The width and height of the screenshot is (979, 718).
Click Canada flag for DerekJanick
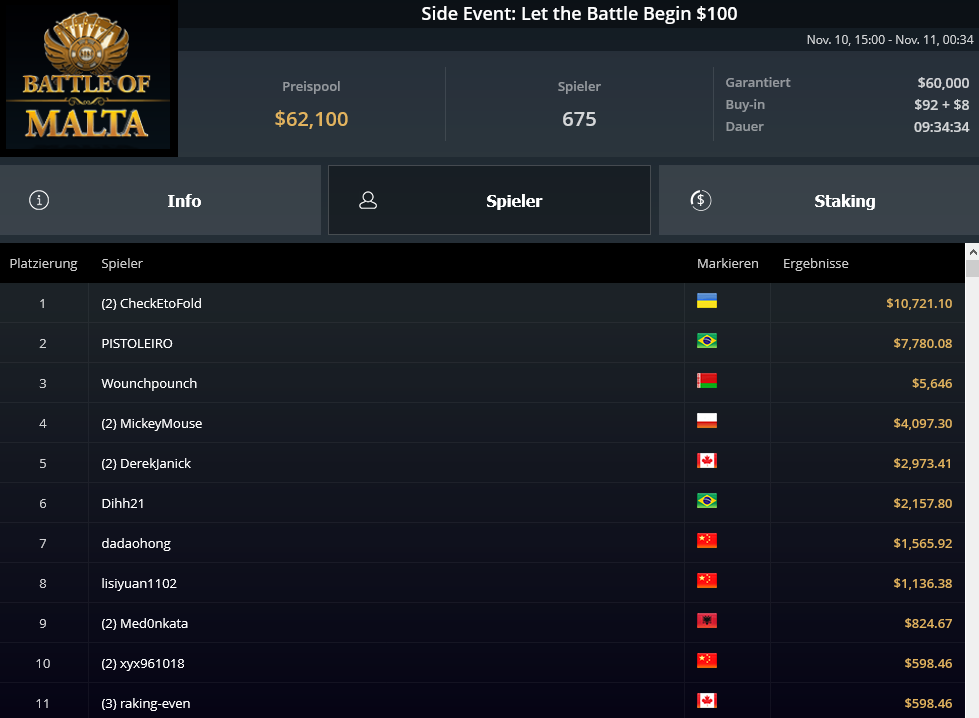(x=707, y=461)
